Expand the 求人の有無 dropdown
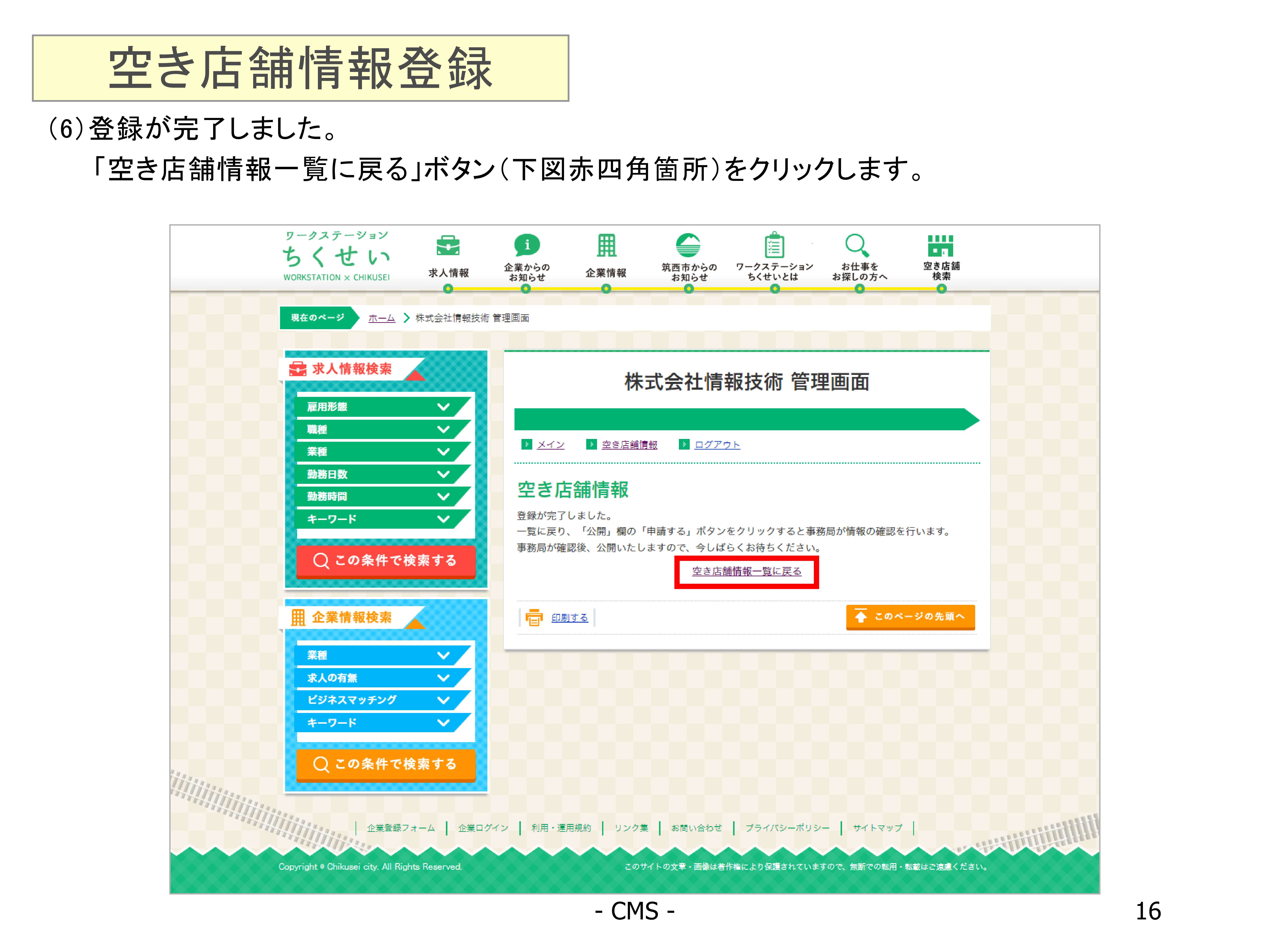Screen dimensions: 1270x952 pos(383,678)
